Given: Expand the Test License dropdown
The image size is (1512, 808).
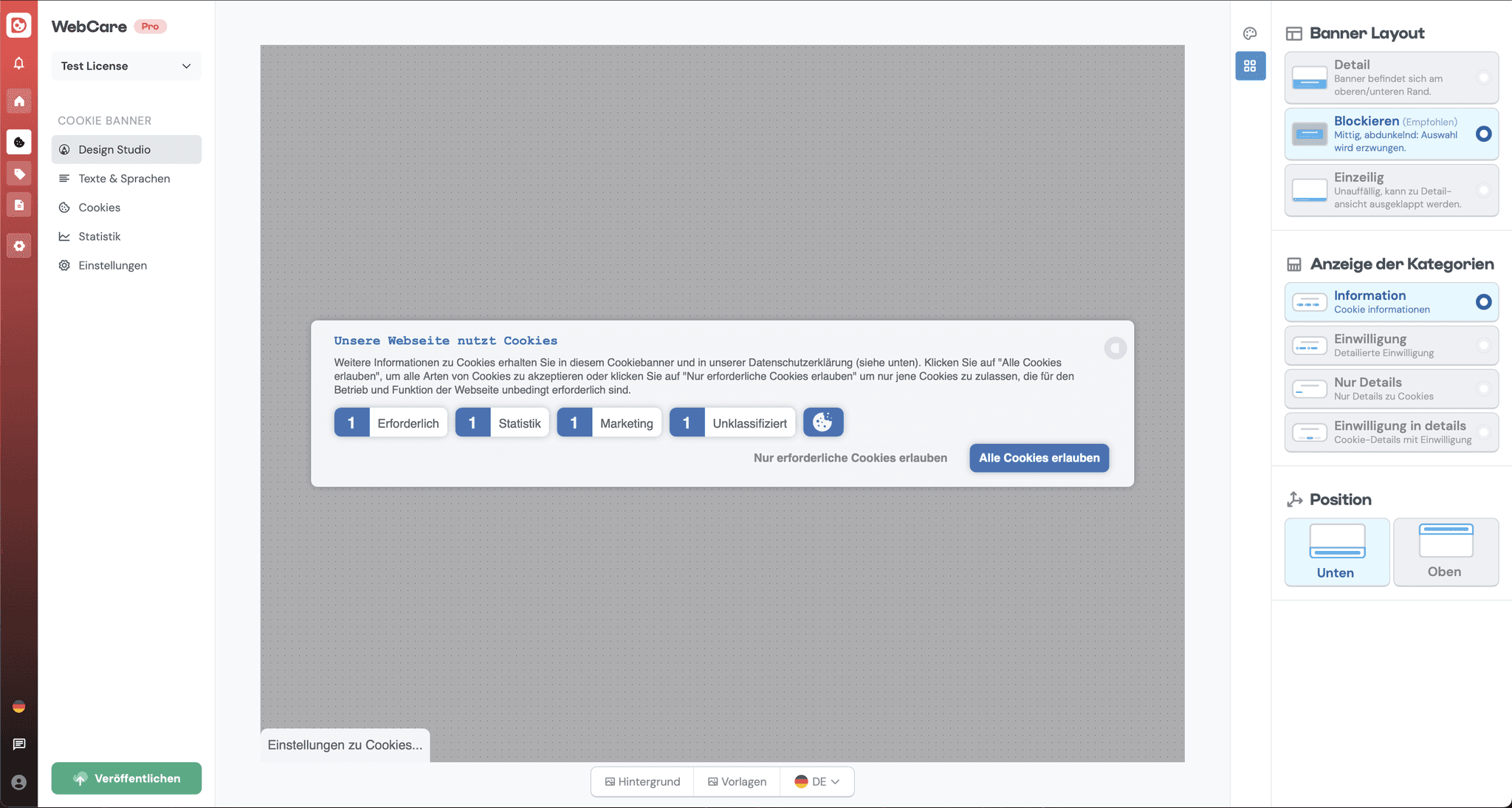Looking at the screenshot, I should click(x=126, y=66).
